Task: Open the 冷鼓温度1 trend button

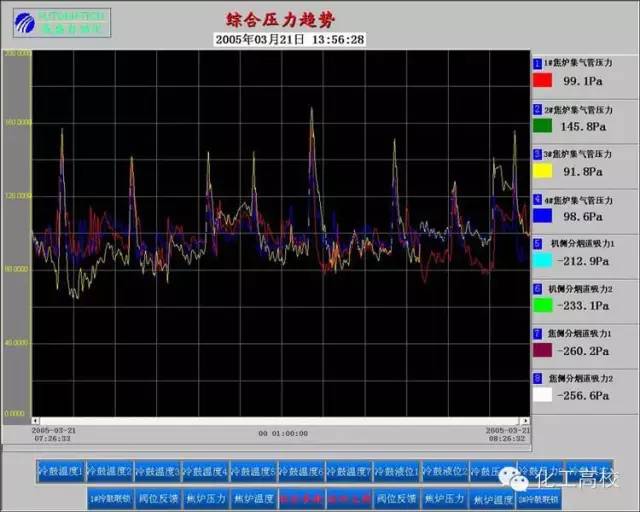Action: pos(60,472)
